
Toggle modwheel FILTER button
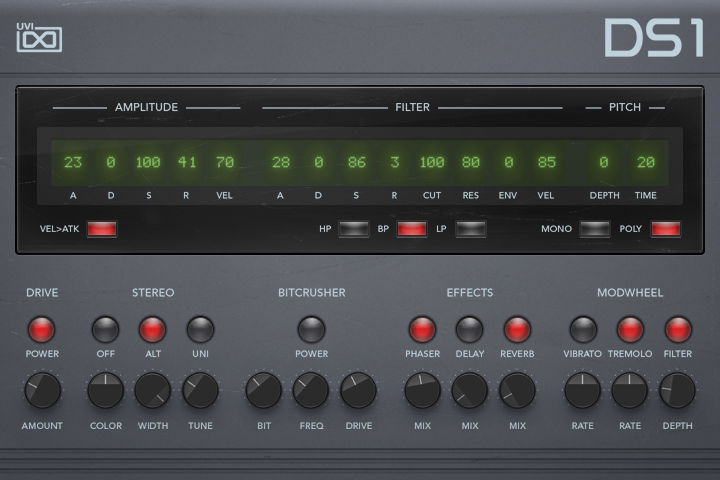(x=678, y=329)
